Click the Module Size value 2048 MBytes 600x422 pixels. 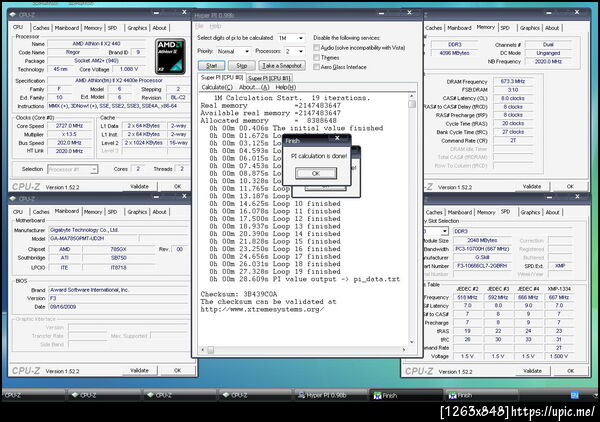(482, 241)
